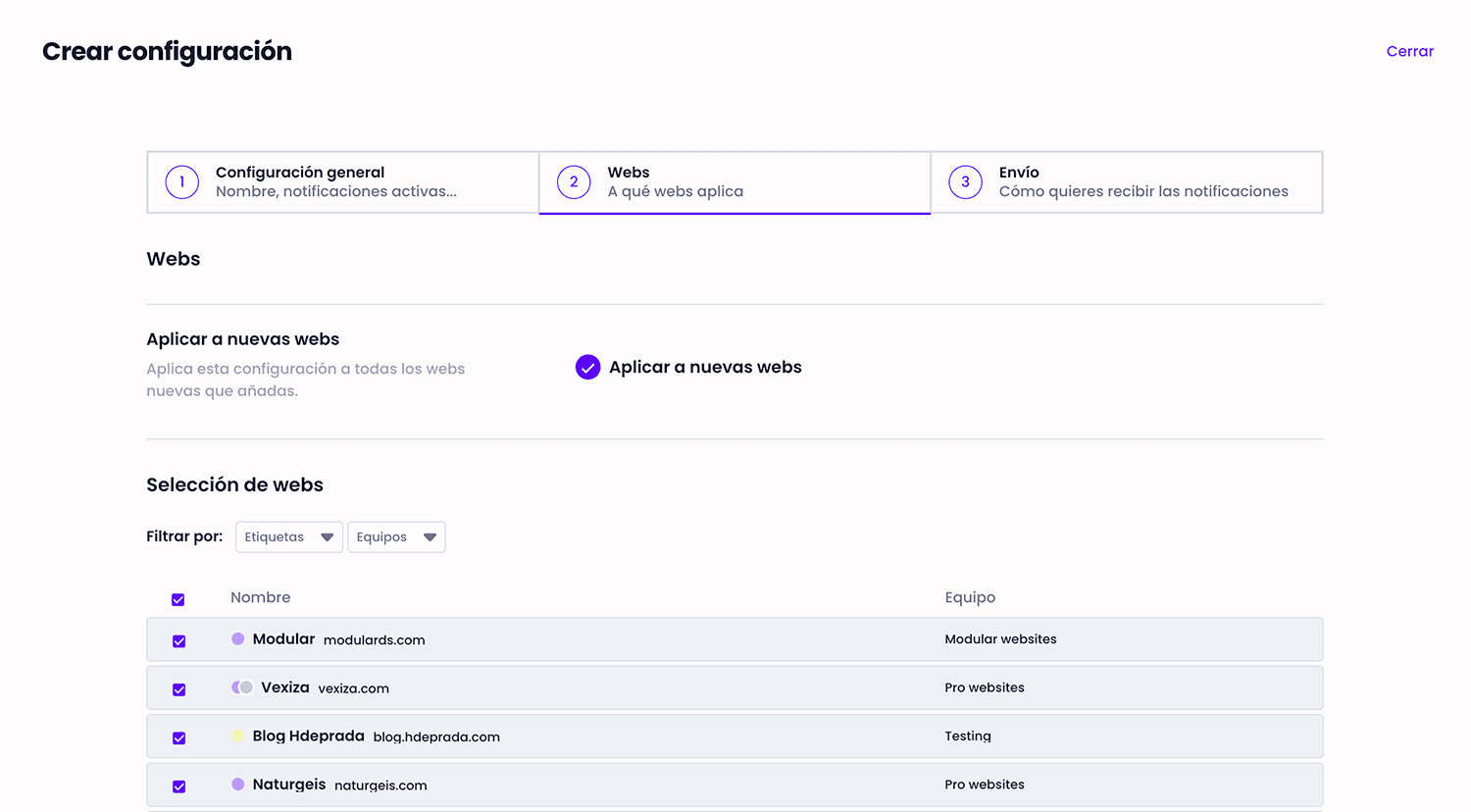Select the Webs step tab

[735, 181]
